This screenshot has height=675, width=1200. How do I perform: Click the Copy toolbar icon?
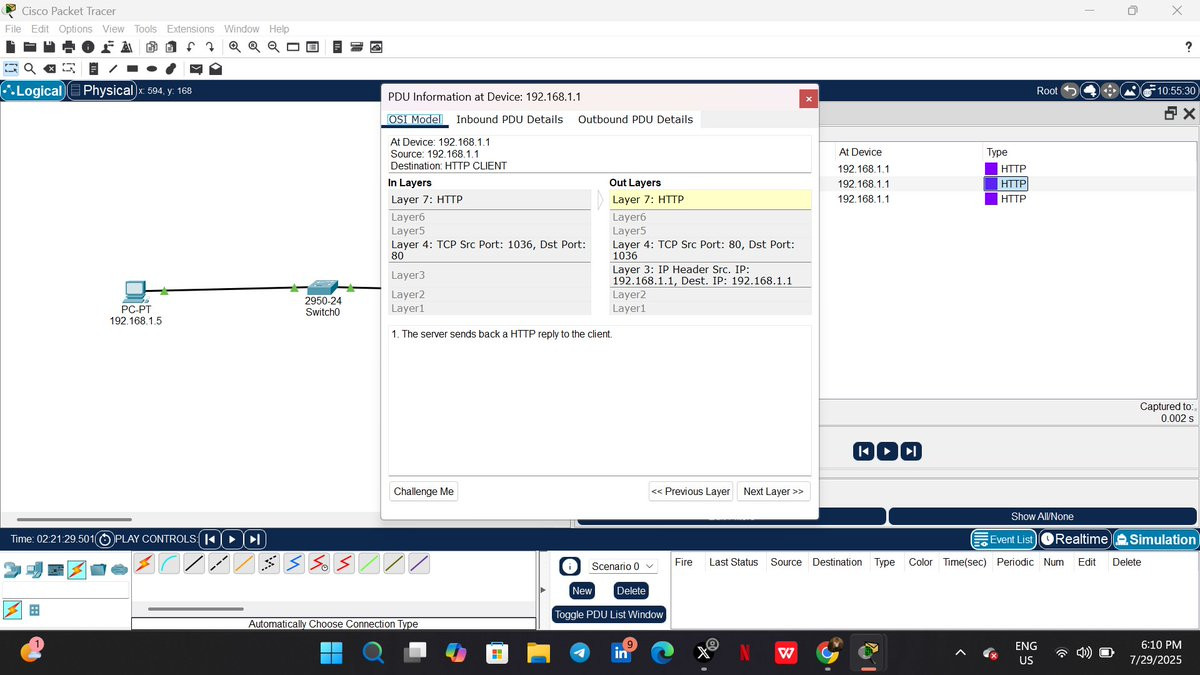[152, 47]
